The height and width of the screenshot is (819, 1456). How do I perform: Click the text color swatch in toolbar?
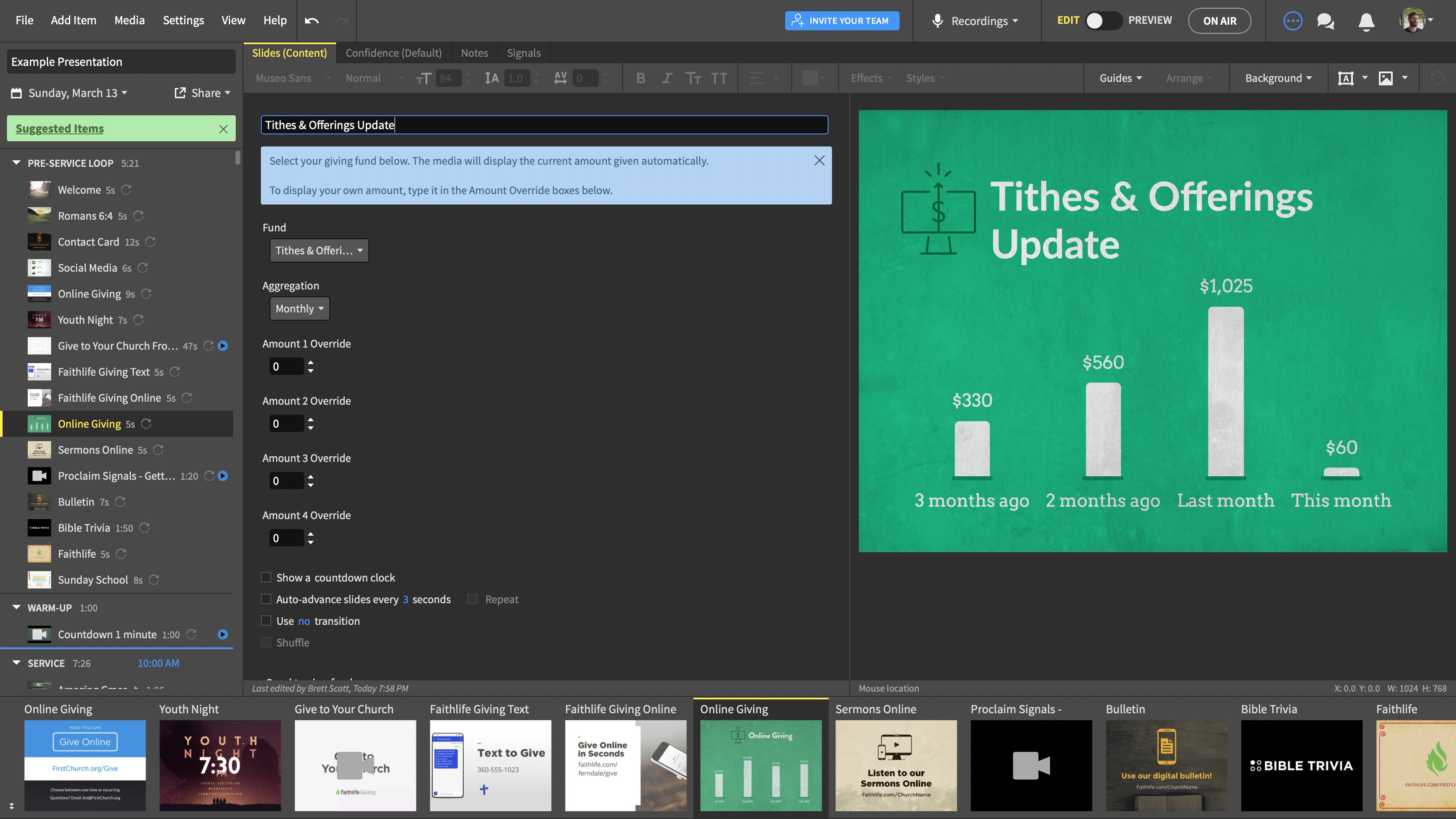pos(810,78)
